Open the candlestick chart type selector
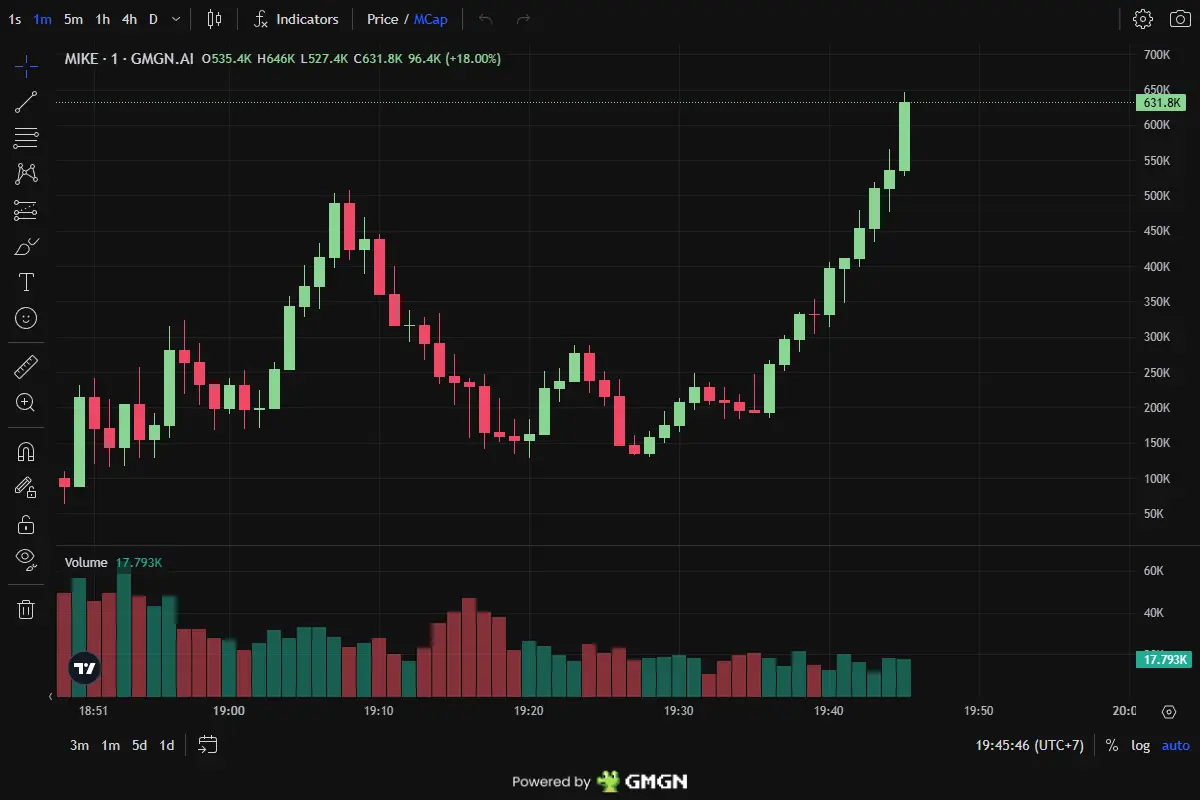Image resolution: width=1200 pixels, height=800 pixels. (x=214, y=19)
